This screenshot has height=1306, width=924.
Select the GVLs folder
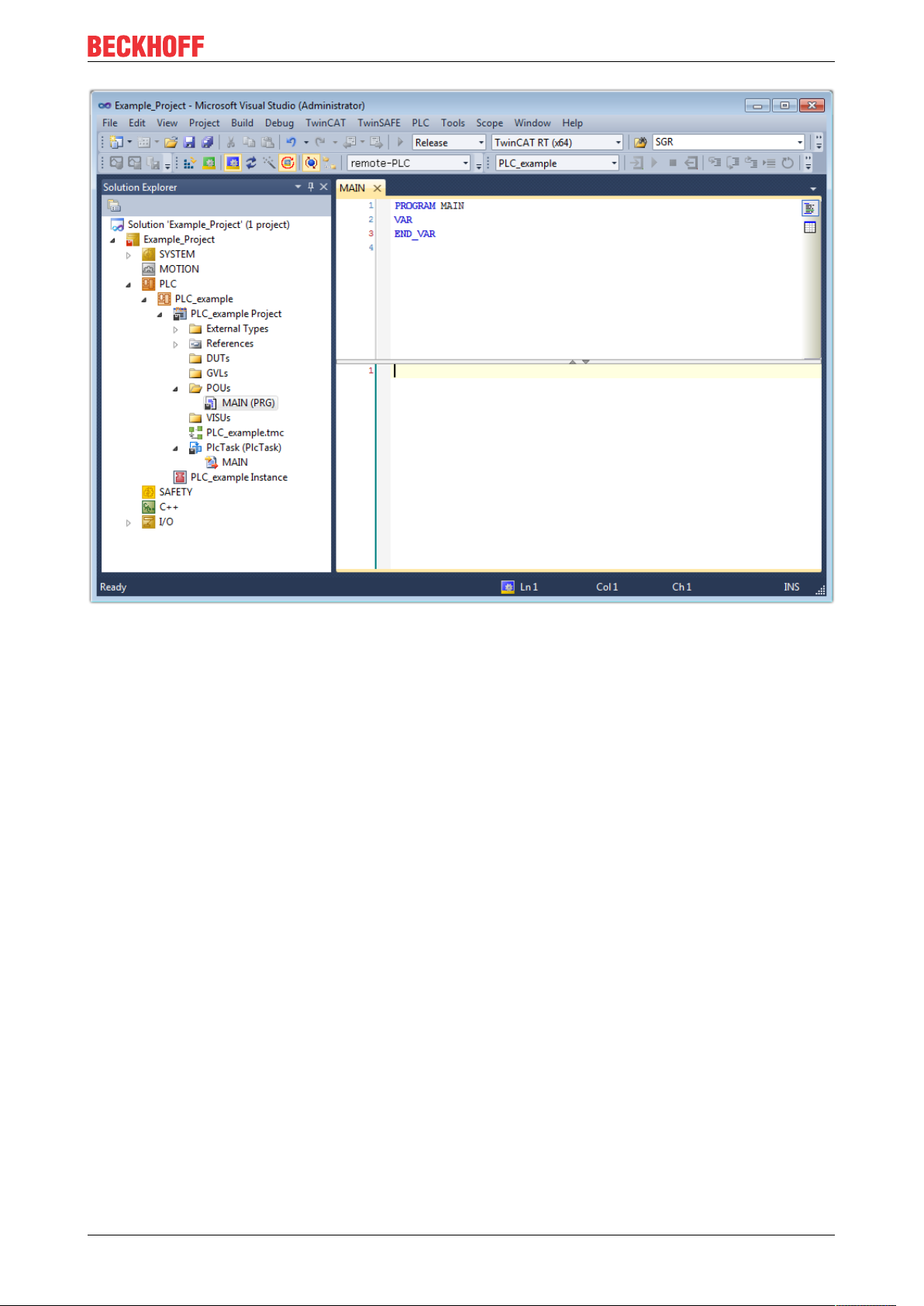pos(217,374)
